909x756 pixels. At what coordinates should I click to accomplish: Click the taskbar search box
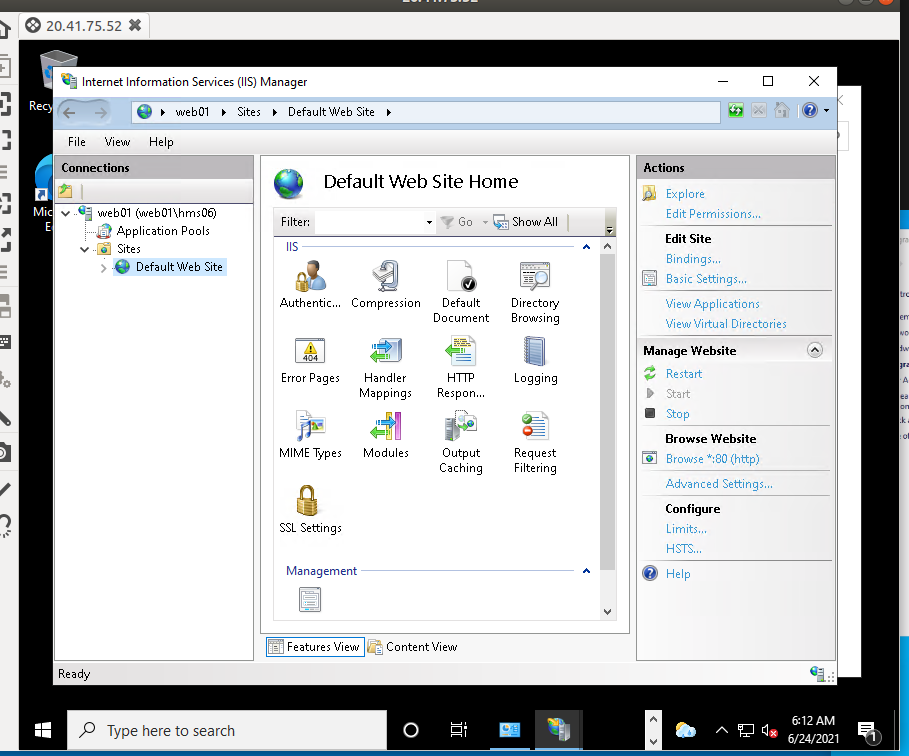click(227, 730)
